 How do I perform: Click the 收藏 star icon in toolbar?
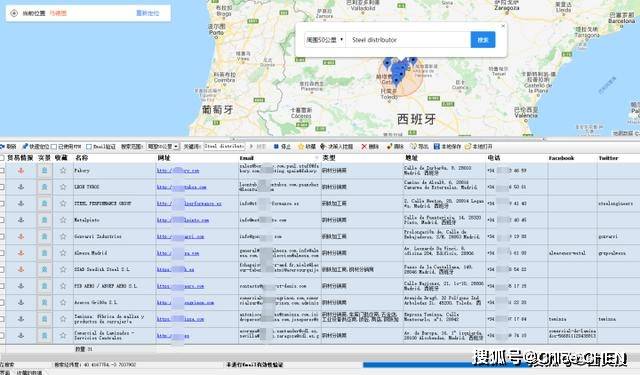coord(301,146)
